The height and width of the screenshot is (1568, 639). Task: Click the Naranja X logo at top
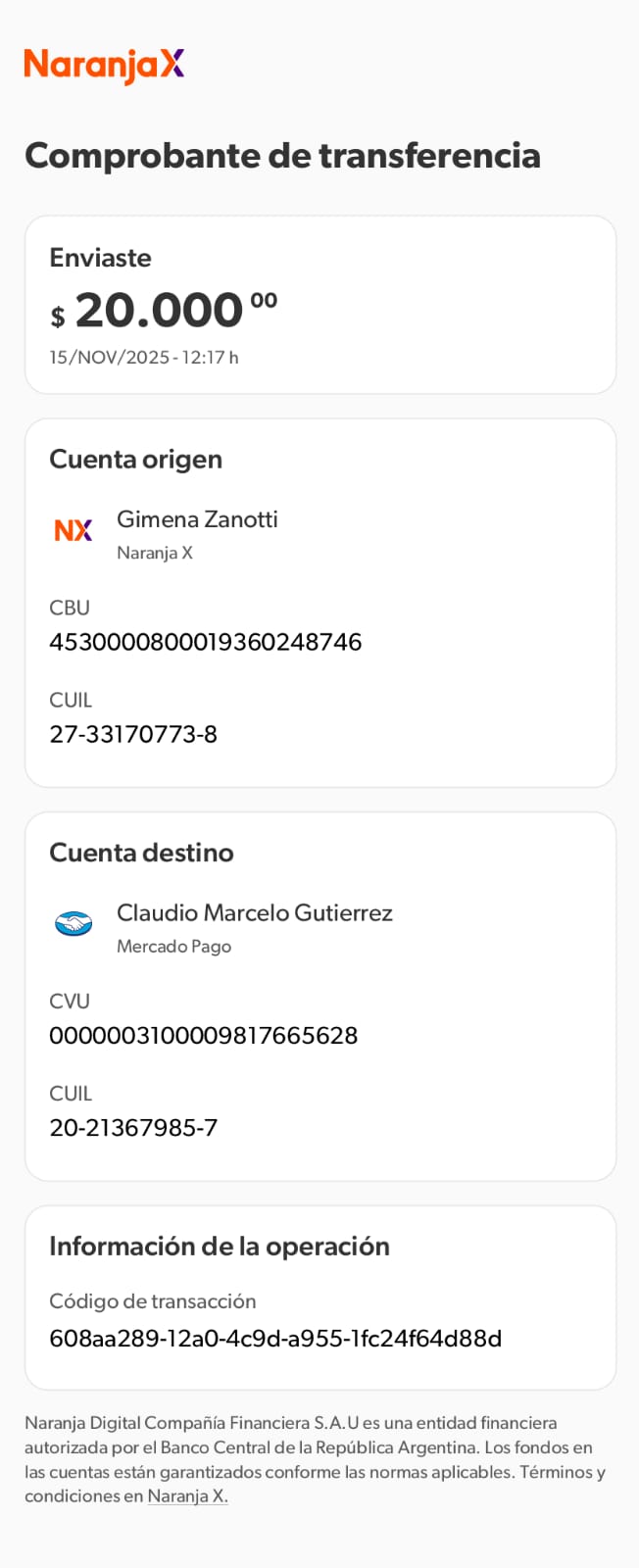104,65
